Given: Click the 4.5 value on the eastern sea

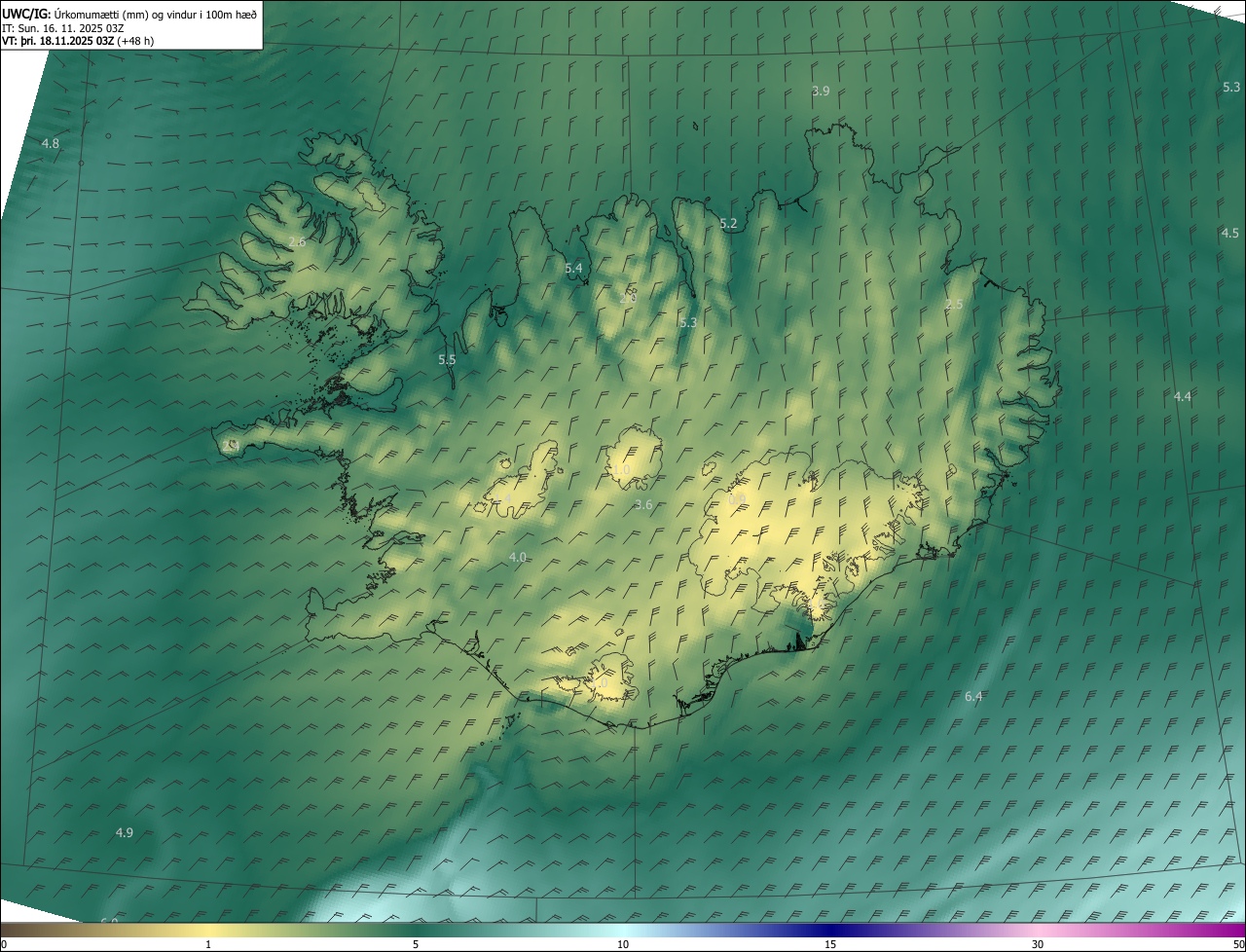Looking at the screenshot, I should 1230,233.
